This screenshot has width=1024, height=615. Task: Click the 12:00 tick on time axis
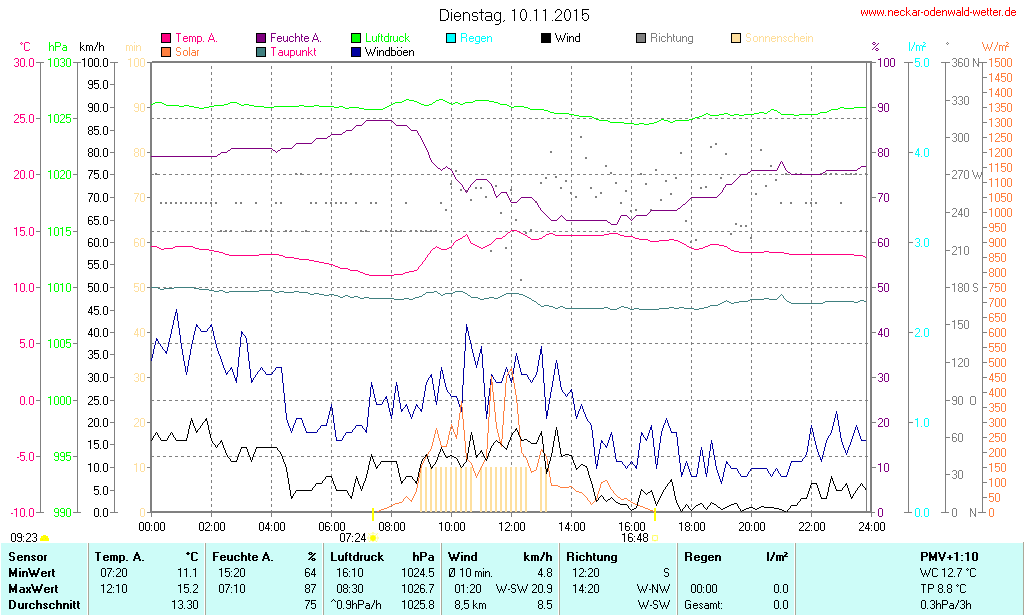click(x=512, y=526)
